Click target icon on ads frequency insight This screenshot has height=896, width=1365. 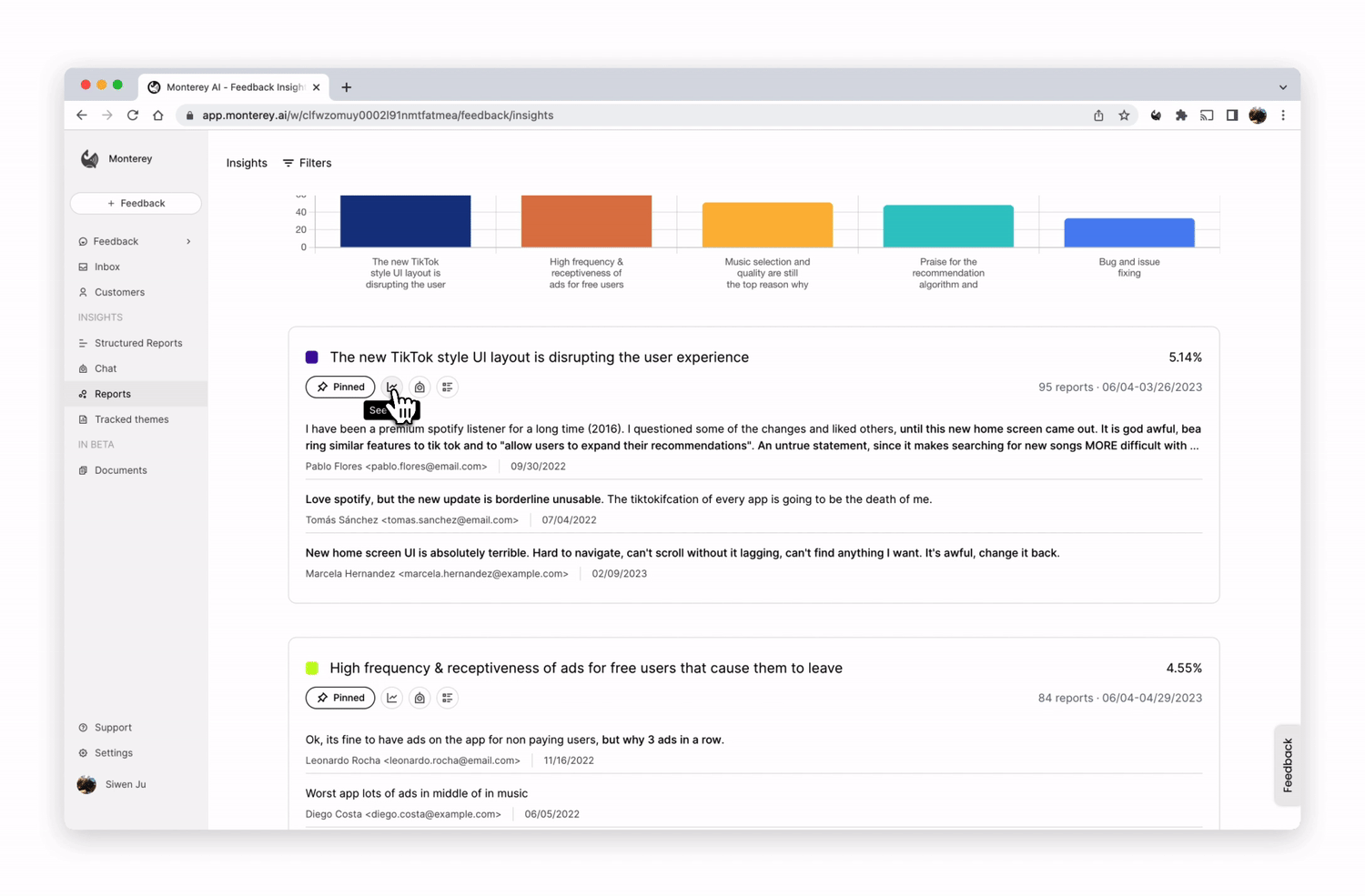pyautogui.click(x=420, y=698)
